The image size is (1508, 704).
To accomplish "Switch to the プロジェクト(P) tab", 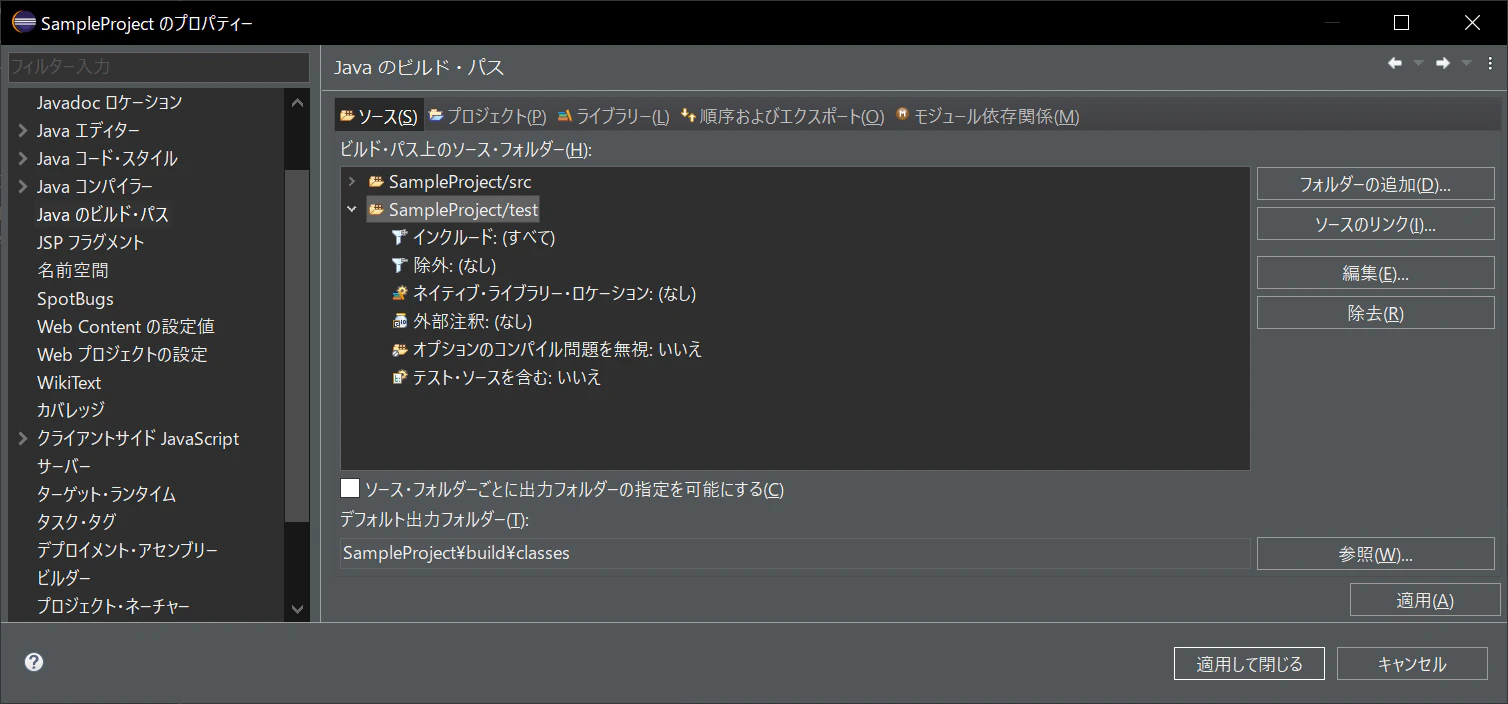I will click(x=487, y=116).
